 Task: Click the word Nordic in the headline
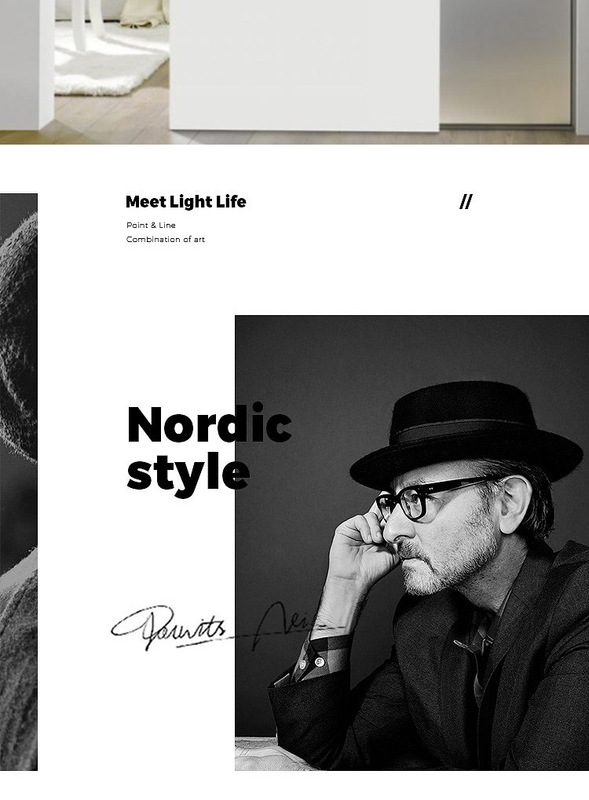click(x=209, y=423)
